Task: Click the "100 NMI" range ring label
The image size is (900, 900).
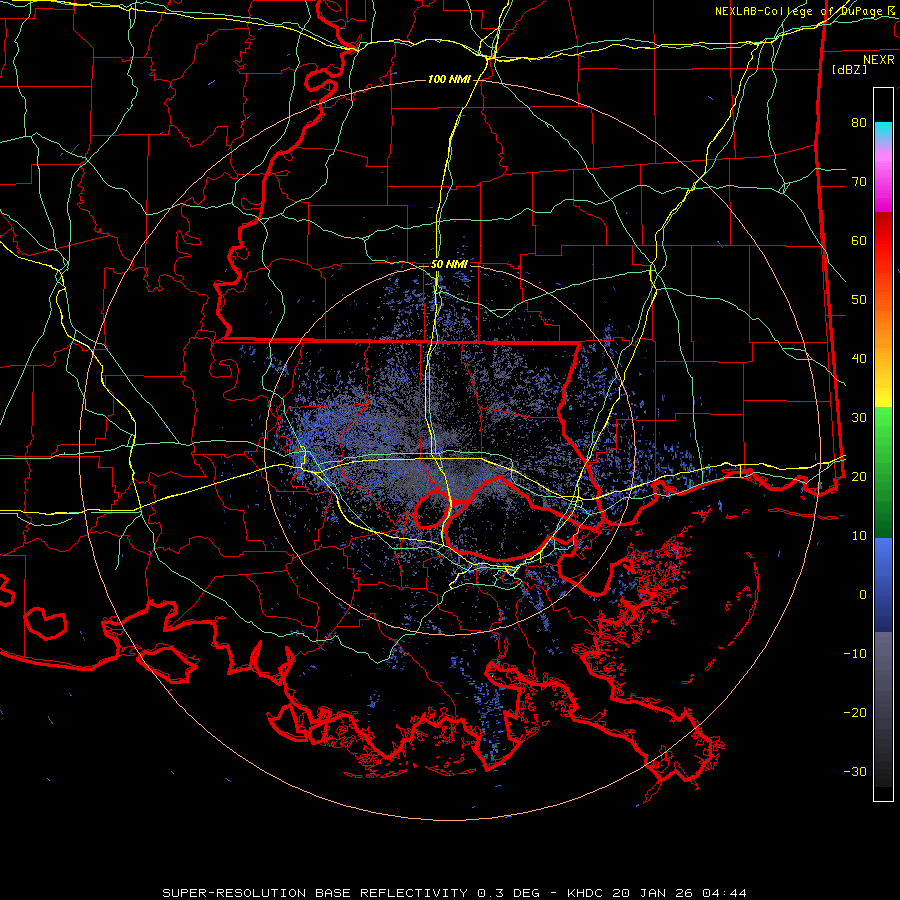Action: click(449, 79)
